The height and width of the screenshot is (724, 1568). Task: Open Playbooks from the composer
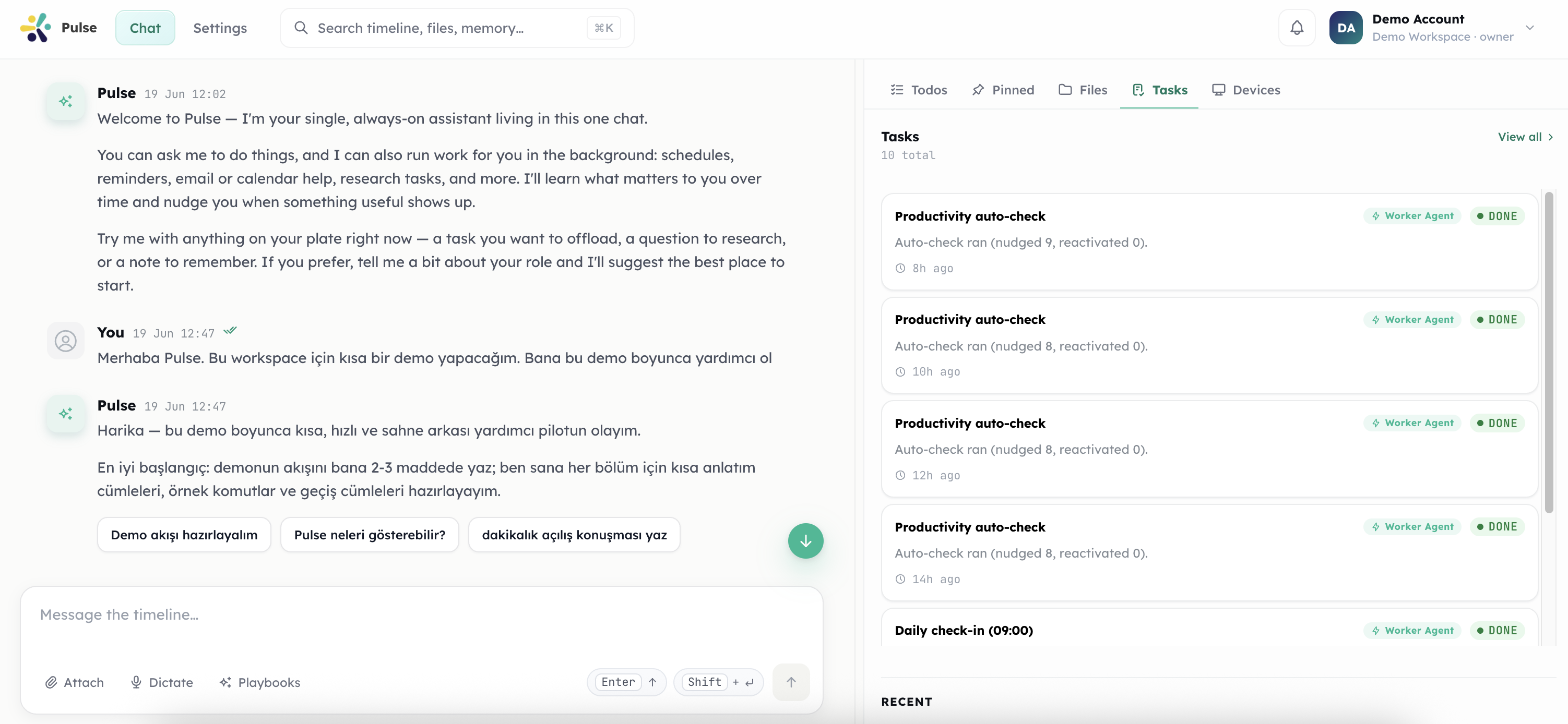tap(259, 683)
